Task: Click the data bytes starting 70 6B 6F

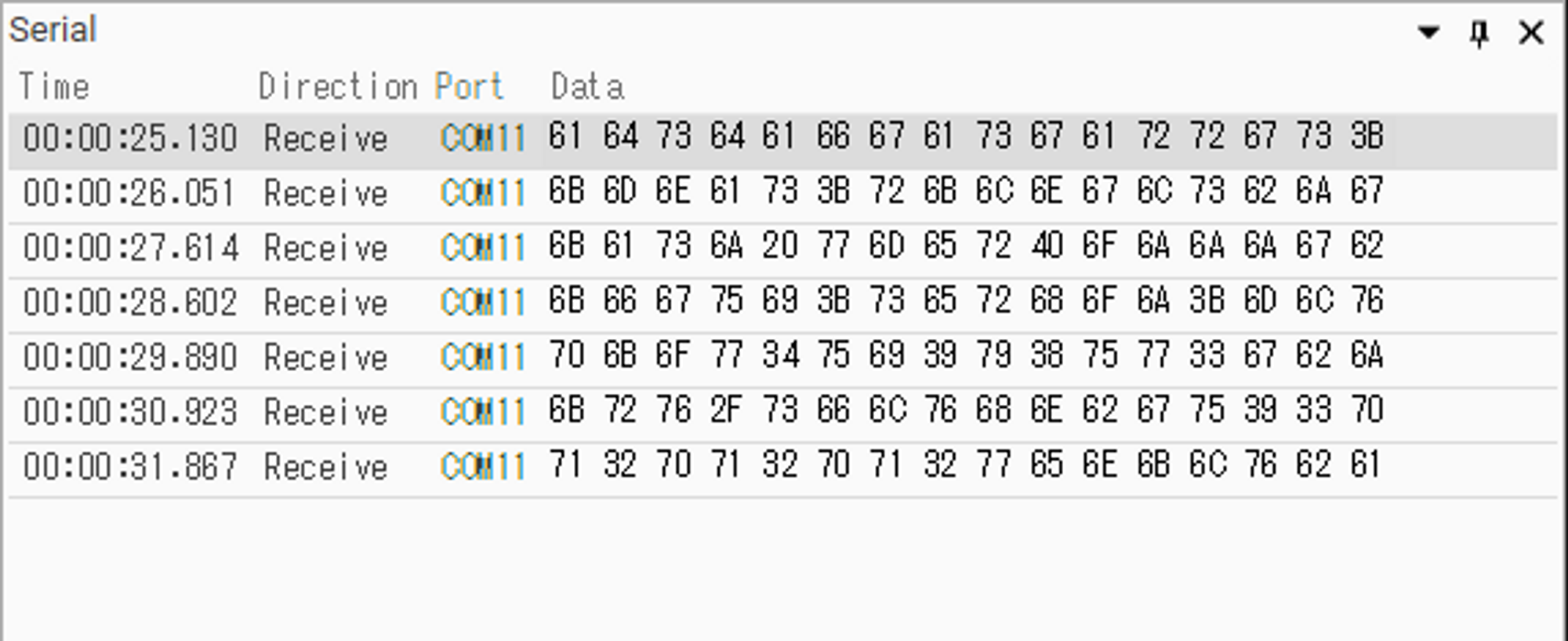Action: (x=965, y=355)
